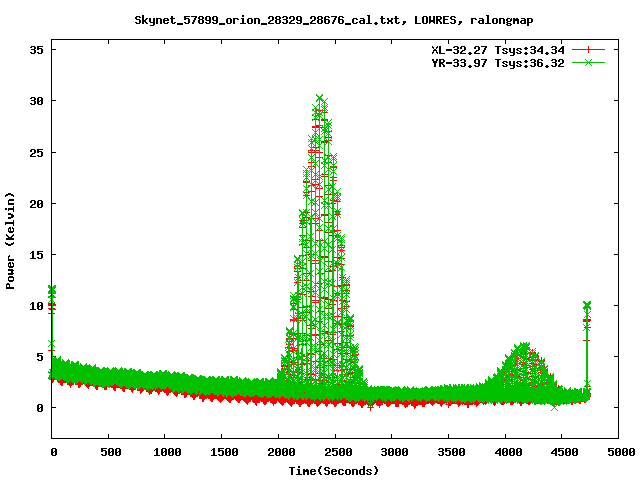Click the plot title Skynet_57899_orion cal.txt
Screen dimensions: 640x480
click(x=333, y=20)
